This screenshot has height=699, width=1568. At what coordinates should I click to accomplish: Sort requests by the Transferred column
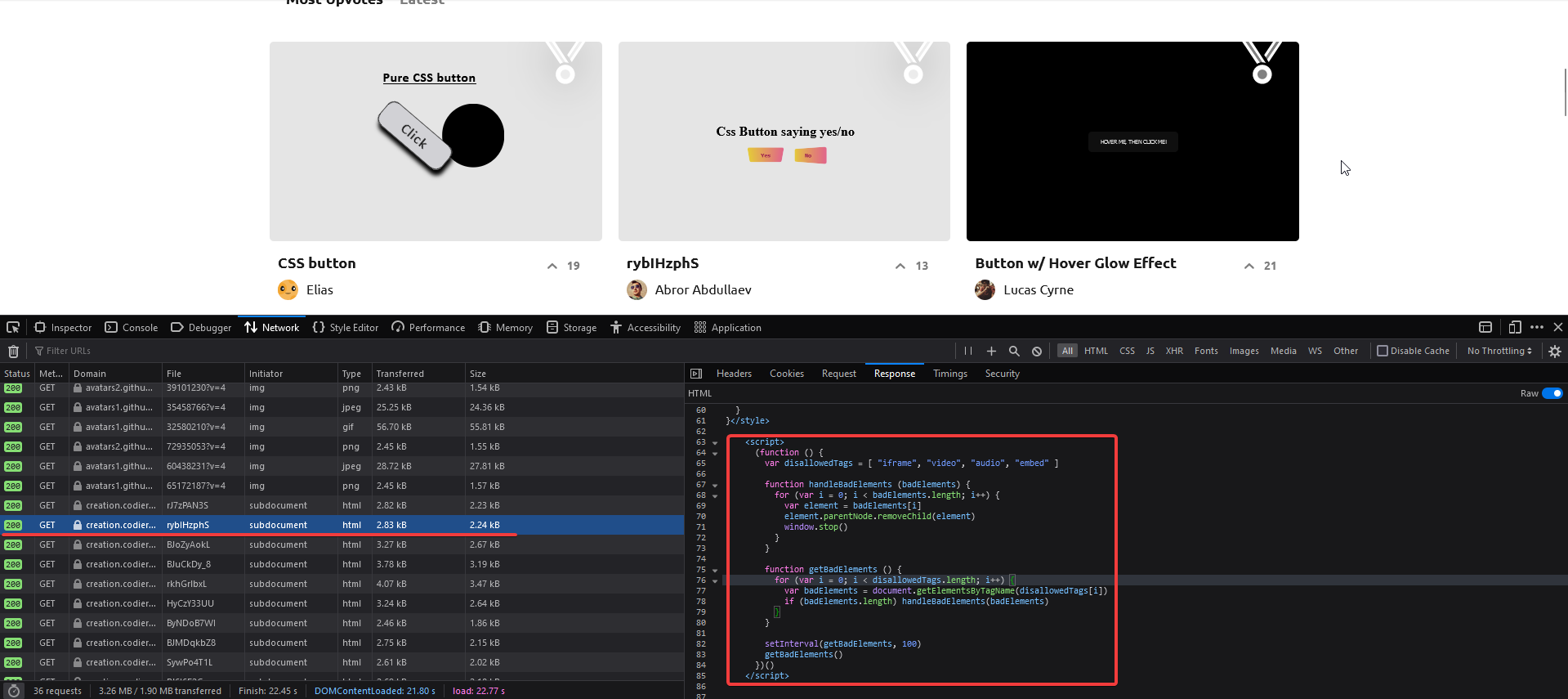click(x=418, y=374)
